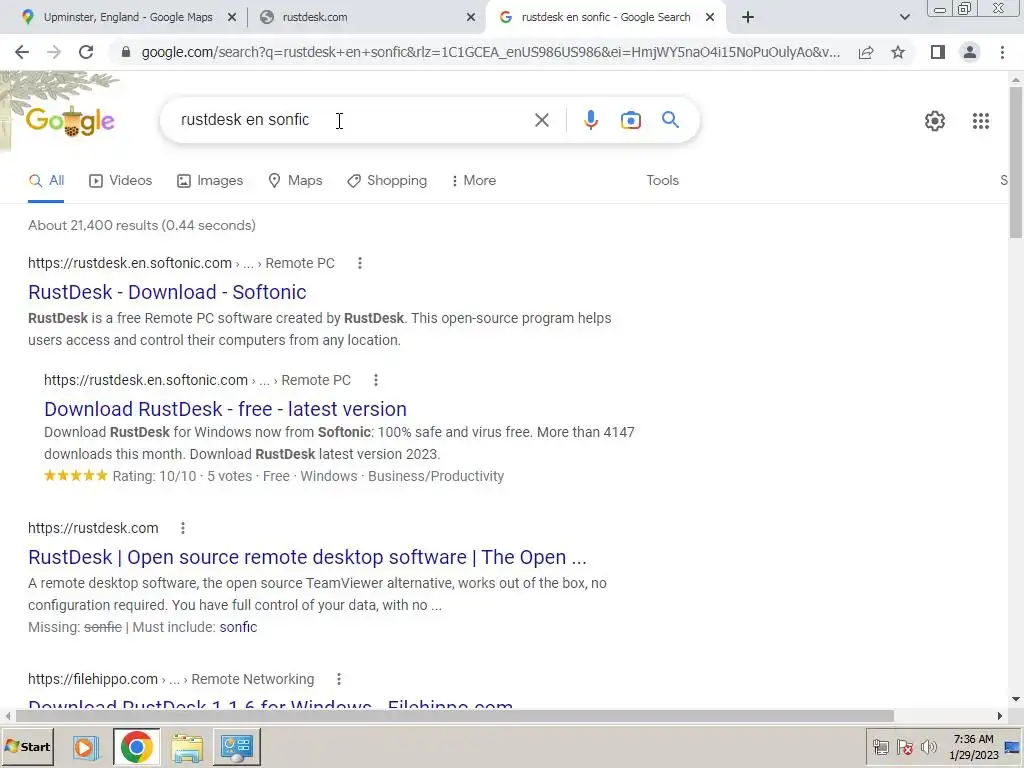Click the system tray volume icon

(928, 746)
